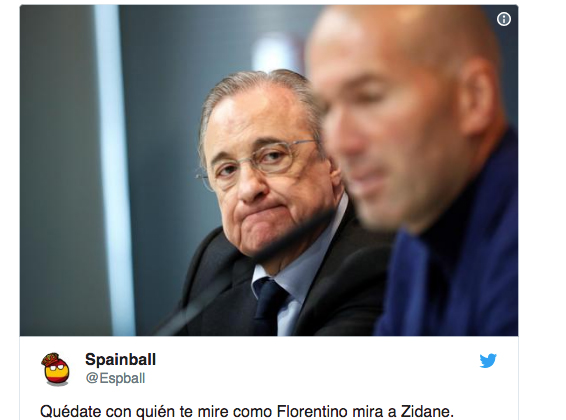This screenshot has height=420, width=566.
Task: Click the word Florentino in tweet
Action: click(x=312, y=411)
